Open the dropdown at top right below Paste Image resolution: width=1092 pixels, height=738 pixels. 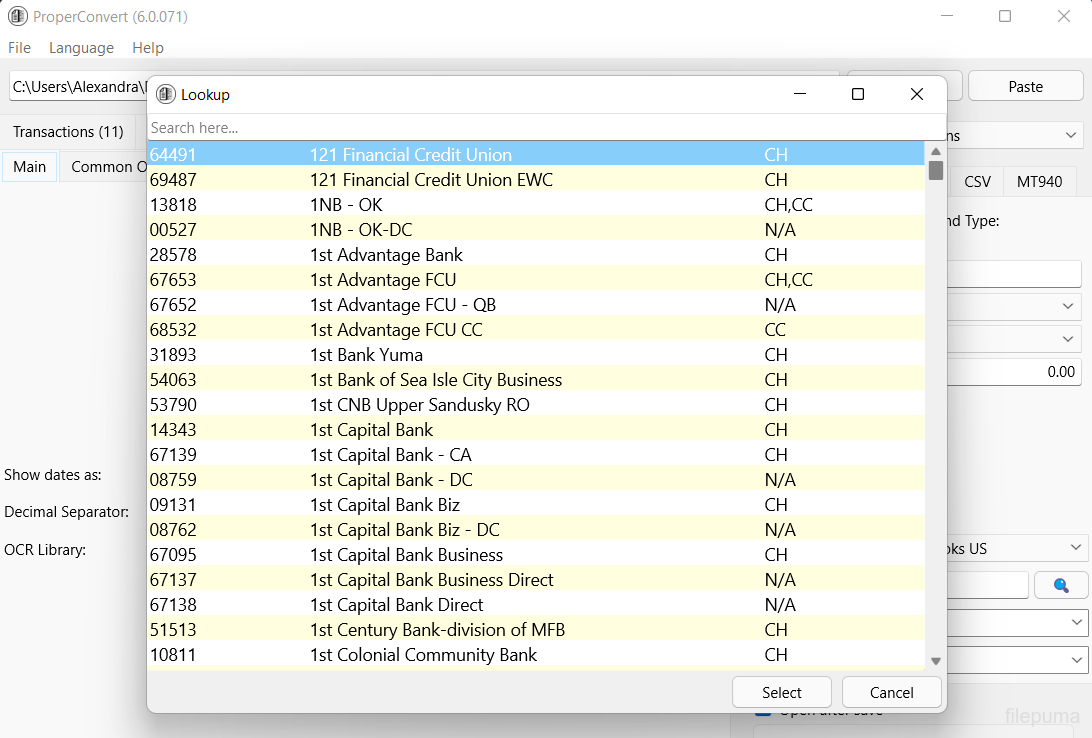pos(1071,135)
